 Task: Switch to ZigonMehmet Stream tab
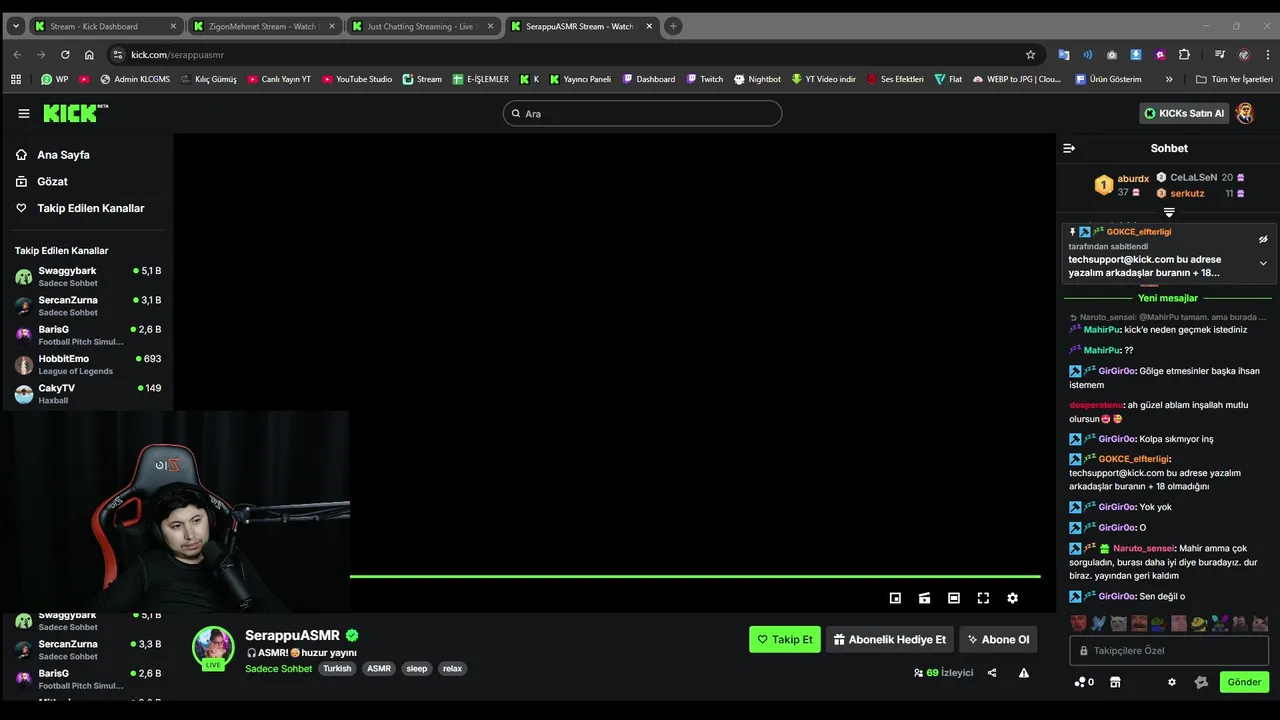click(264, 26)
